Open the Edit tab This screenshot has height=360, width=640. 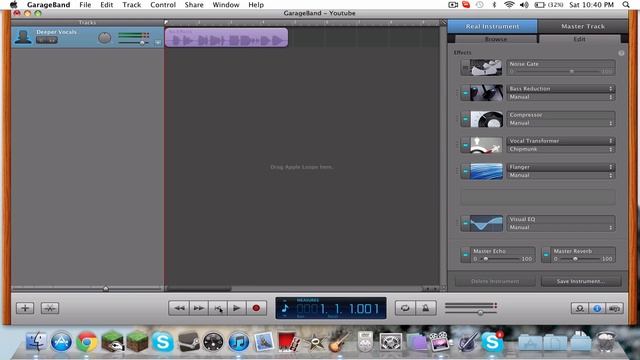coord(580,39)
